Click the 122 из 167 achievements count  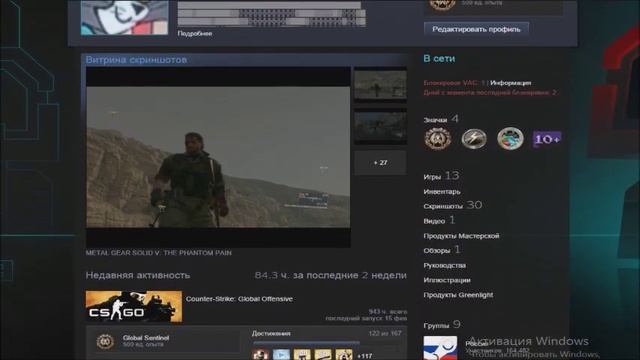385,333
